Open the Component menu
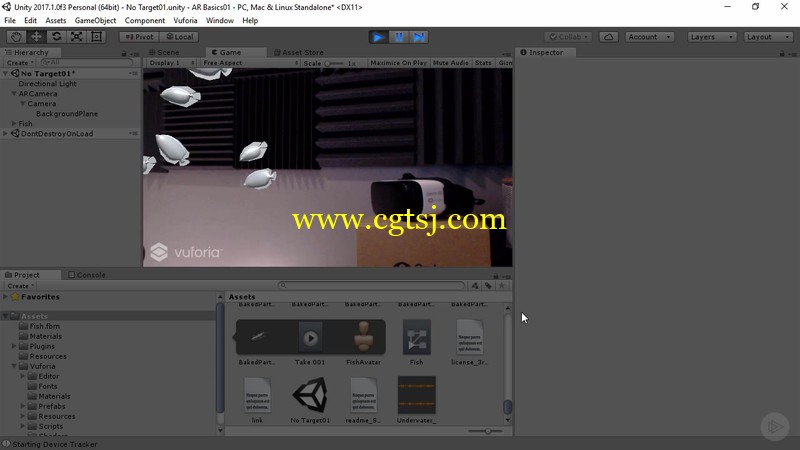The width and height of the screenshot is (800, 450). tap(145, 20)
